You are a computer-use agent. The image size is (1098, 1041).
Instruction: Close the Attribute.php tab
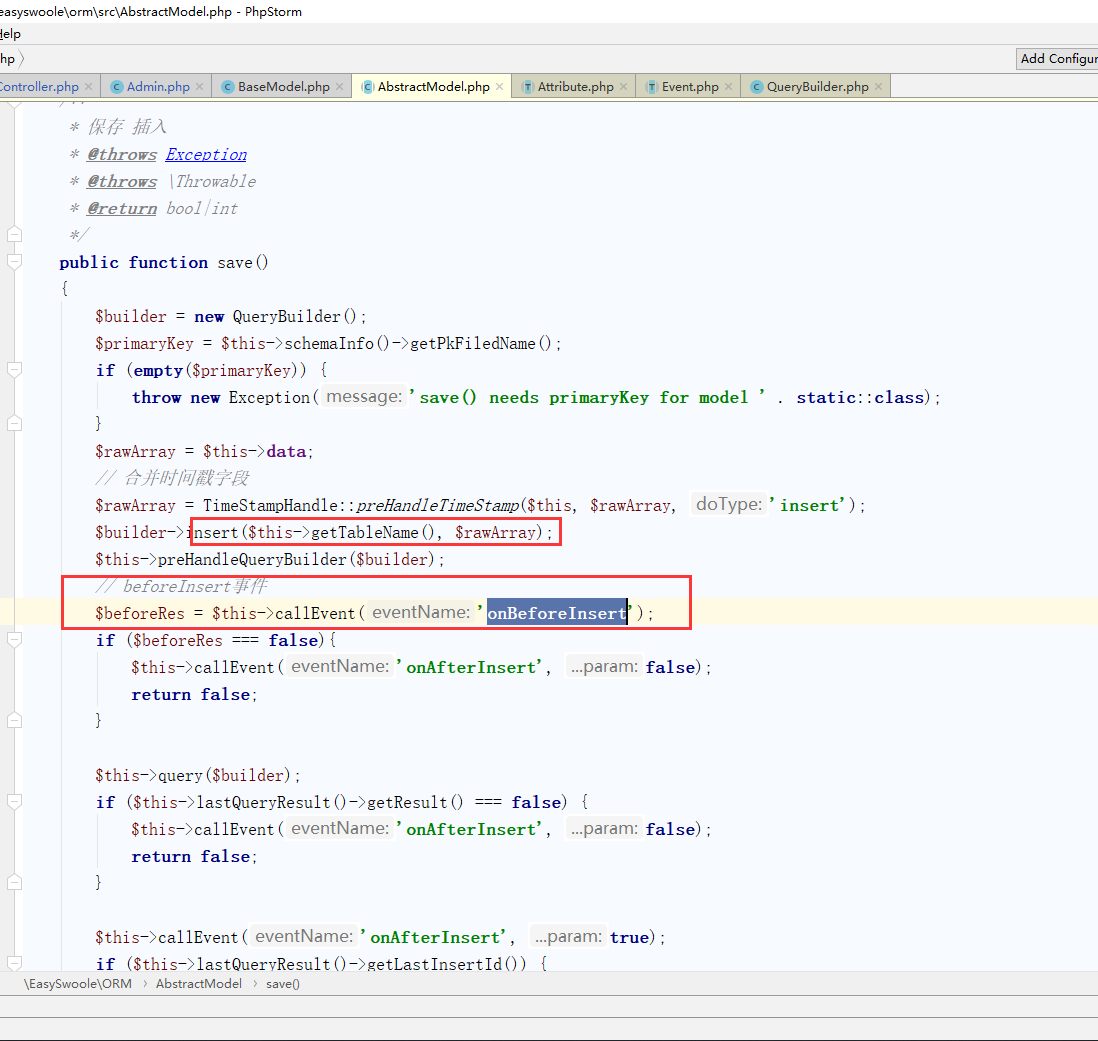coord(623,86)
